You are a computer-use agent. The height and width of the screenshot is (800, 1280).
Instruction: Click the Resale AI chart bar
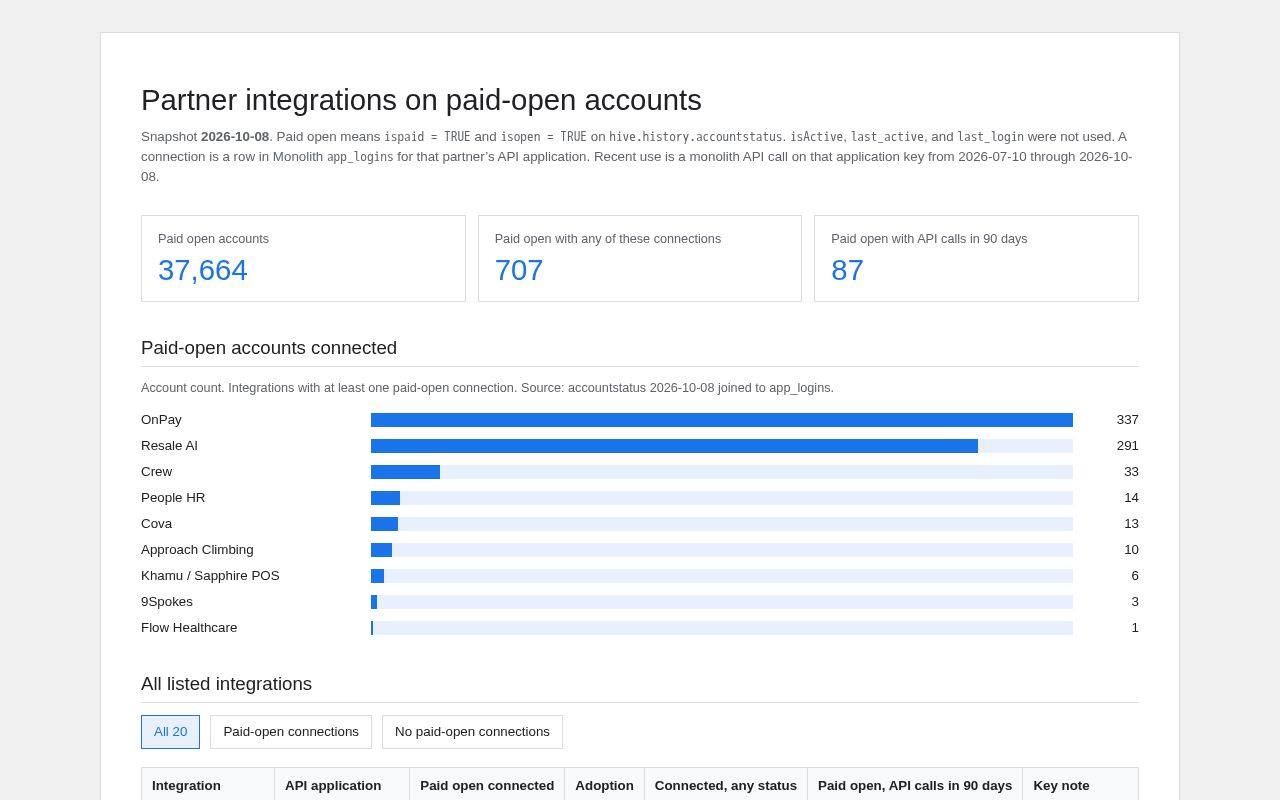tap(674, 446)
